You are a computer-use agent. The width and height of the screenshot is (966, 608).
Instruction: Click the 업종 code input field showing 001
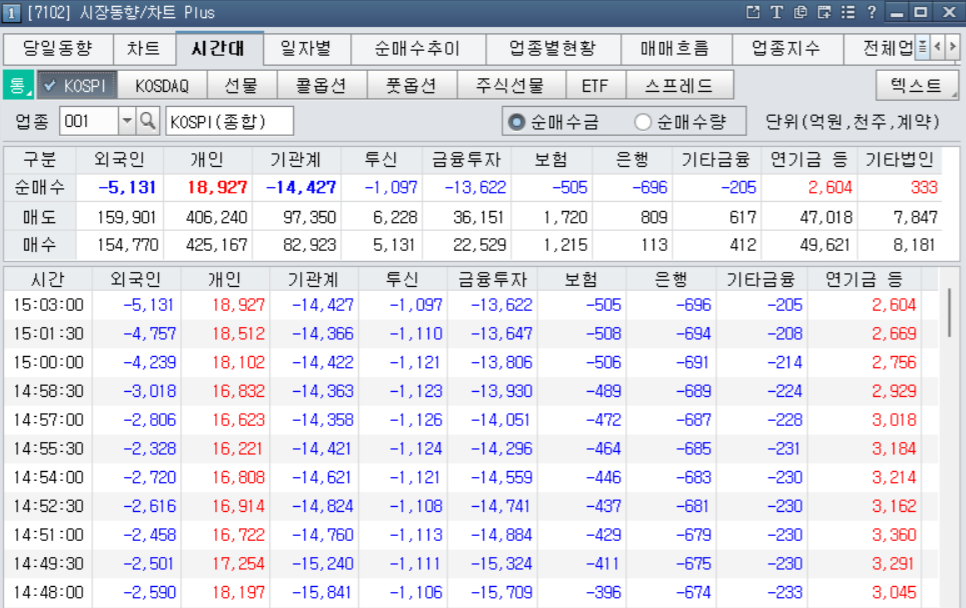(89, 122)
